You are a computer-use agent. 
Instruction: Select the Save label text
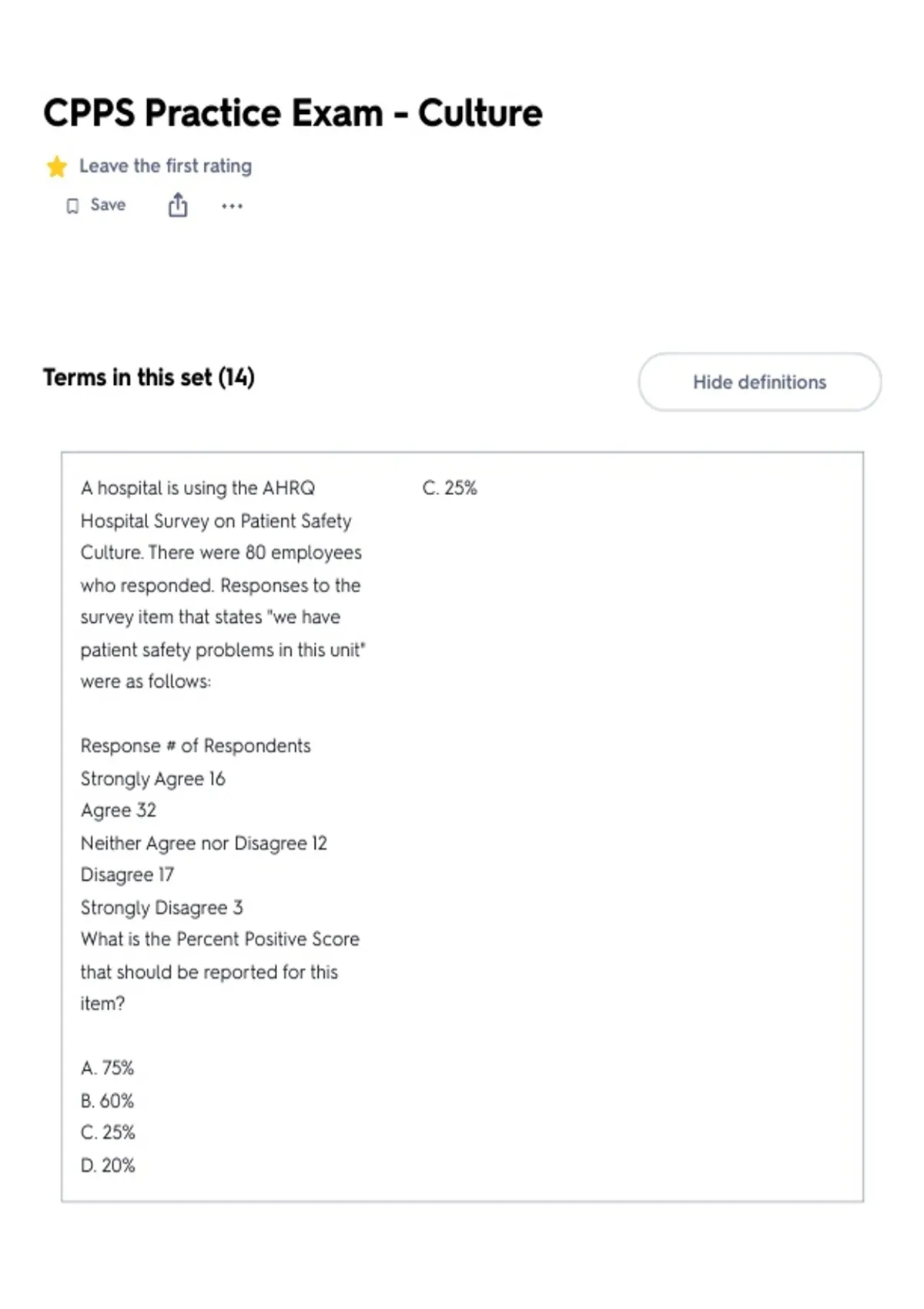(x=108, y=205)
